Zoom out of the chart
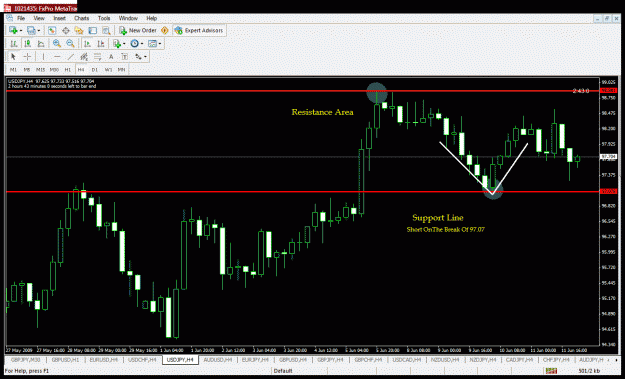The image size is (625, 379). pos(71,43)
